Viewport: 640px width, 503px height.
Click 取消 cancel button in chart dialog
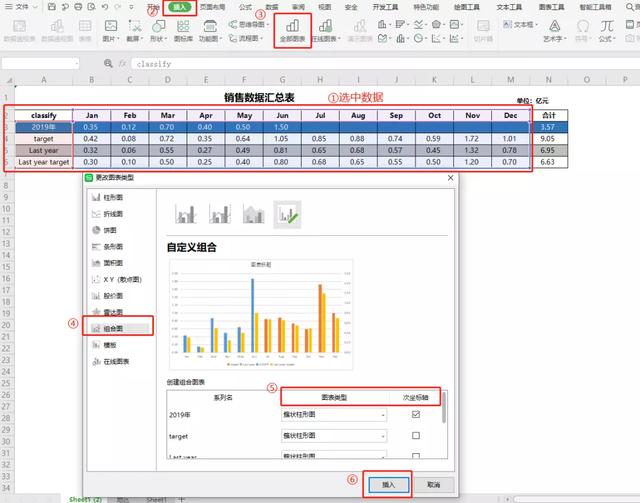(x=433, y=485)
